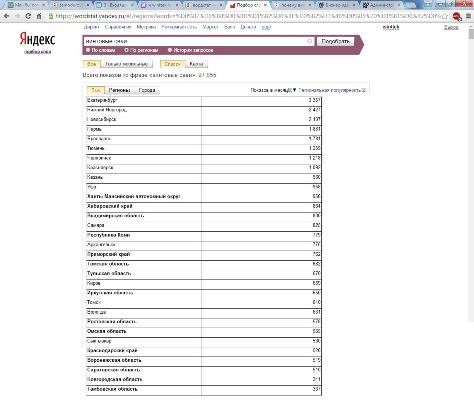474x400 pixels.
Task: Click the browser forward arrow
Action: [x=17, y=16]
